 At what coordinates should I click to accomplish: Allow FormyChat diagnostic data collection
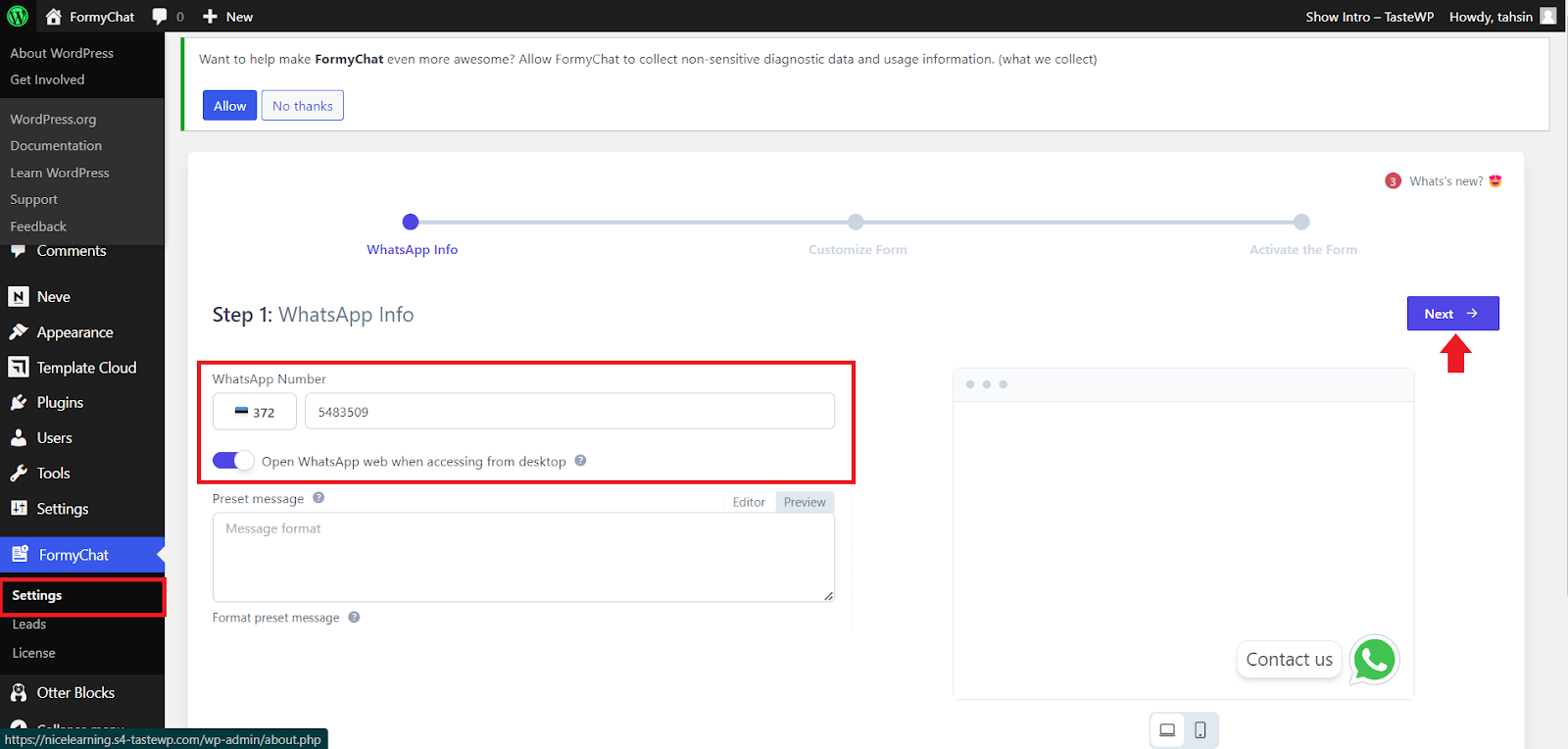pos(230,106)
